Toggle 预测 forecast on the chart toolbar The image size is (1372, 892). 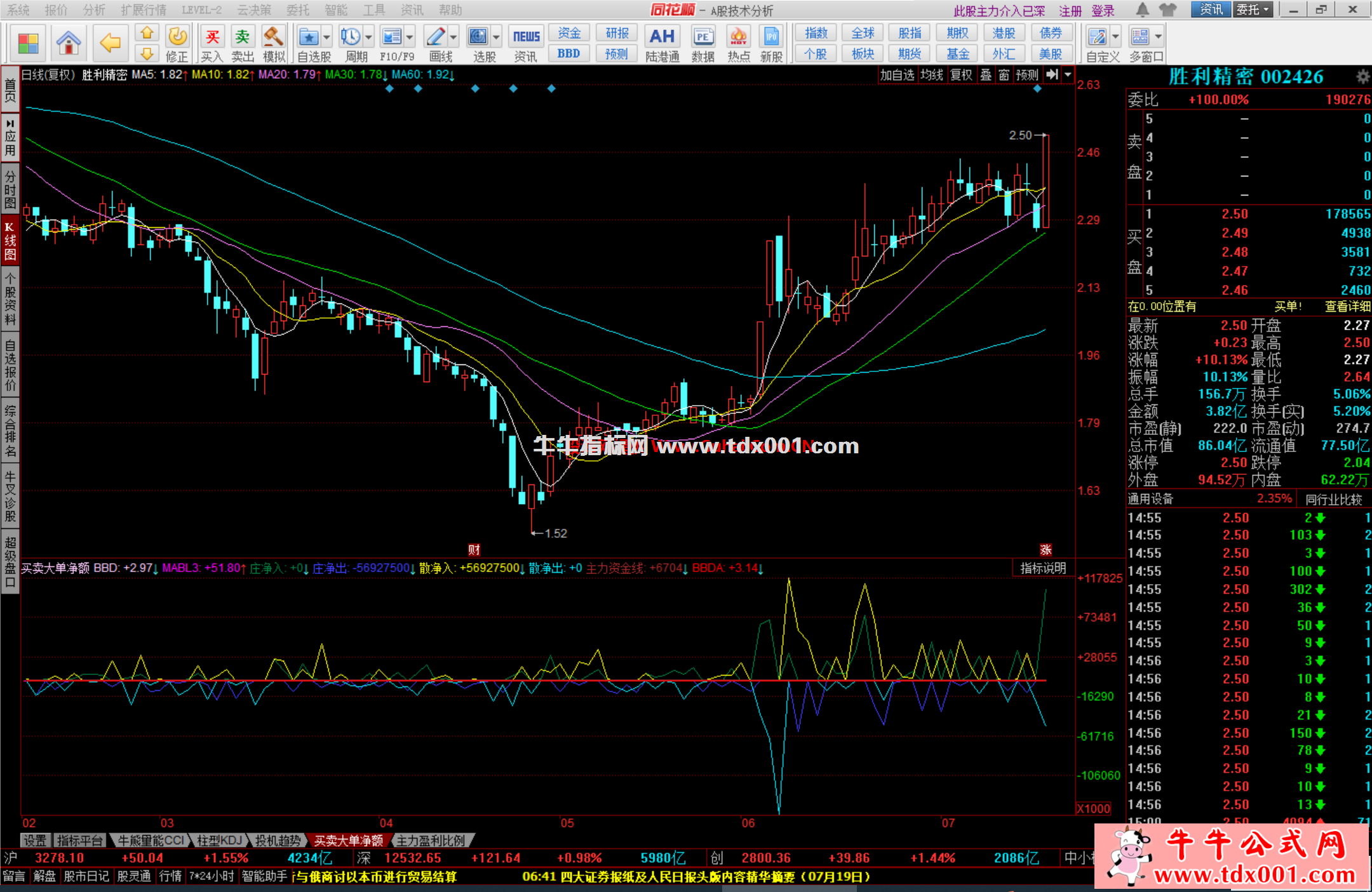point(1027,75)
